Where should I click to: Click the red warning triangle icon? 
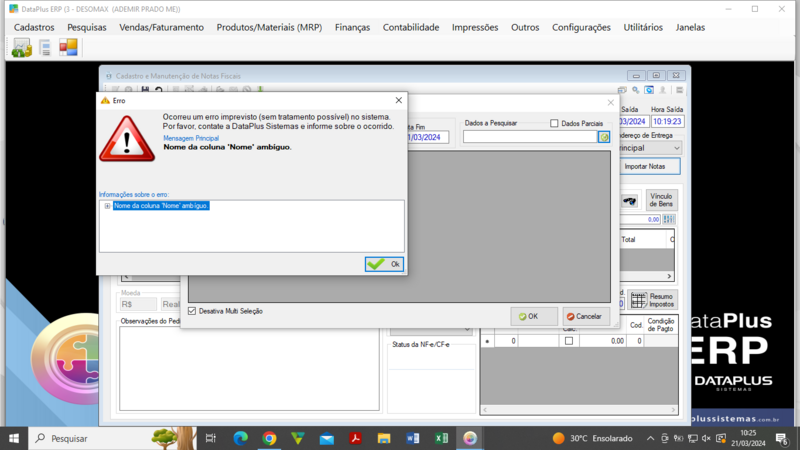point(127,139)
